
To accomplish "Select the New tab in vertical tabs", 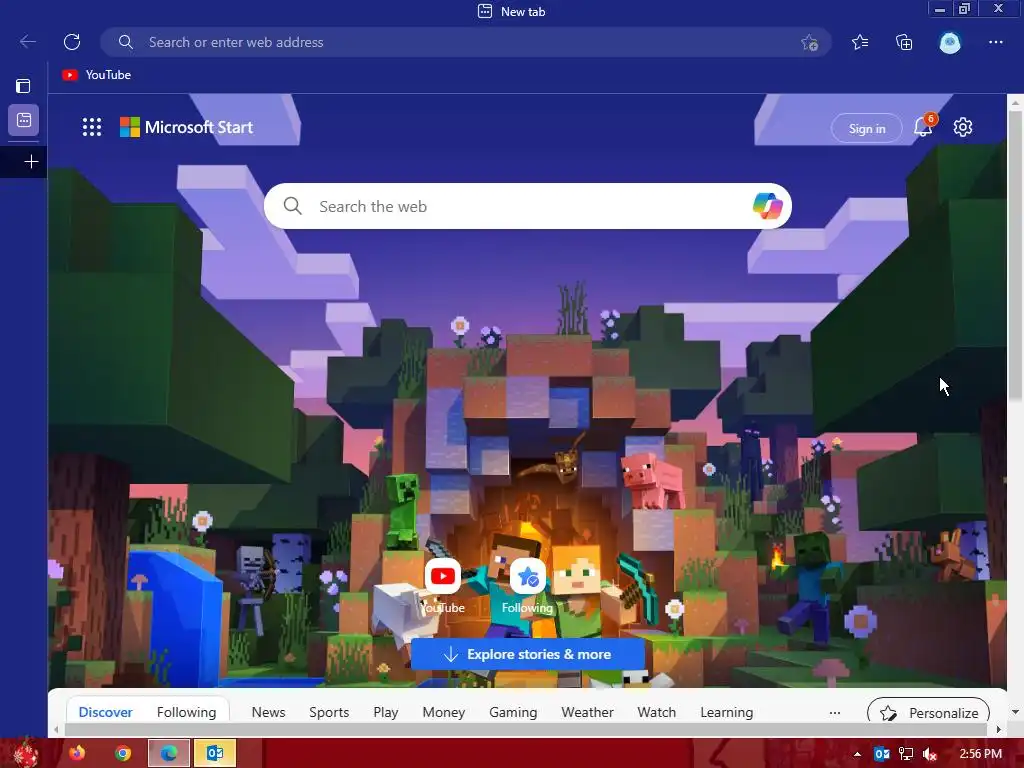I will click(24, 120).
